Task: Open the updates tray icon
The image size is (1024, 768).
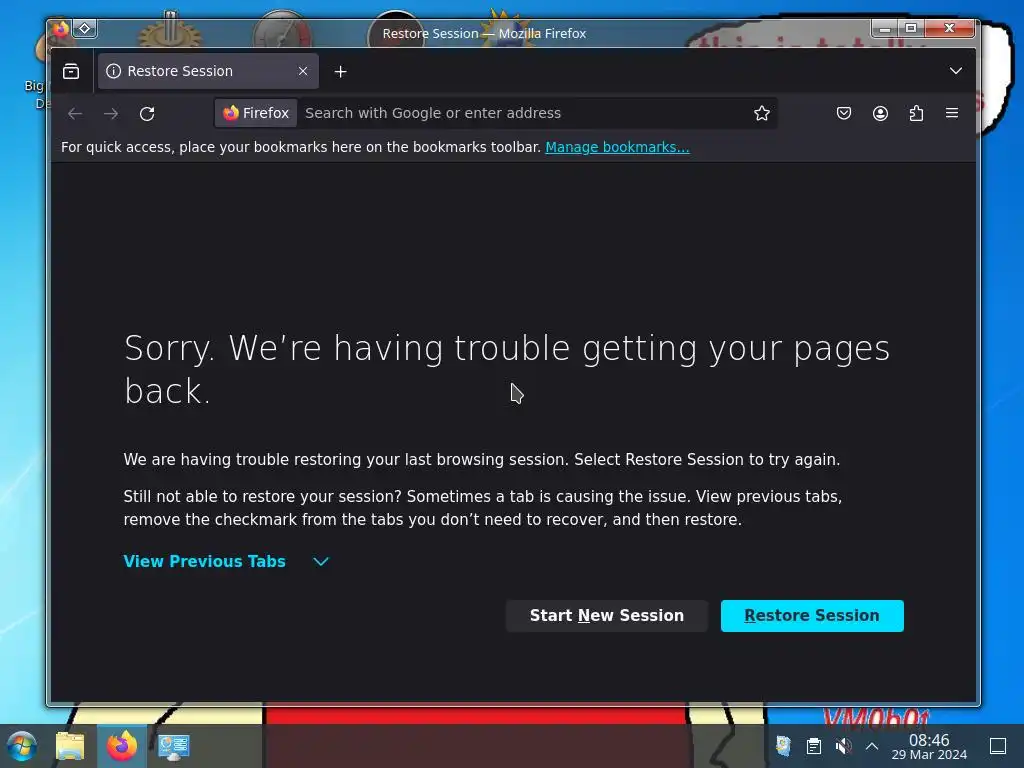Action: point(783,746)
